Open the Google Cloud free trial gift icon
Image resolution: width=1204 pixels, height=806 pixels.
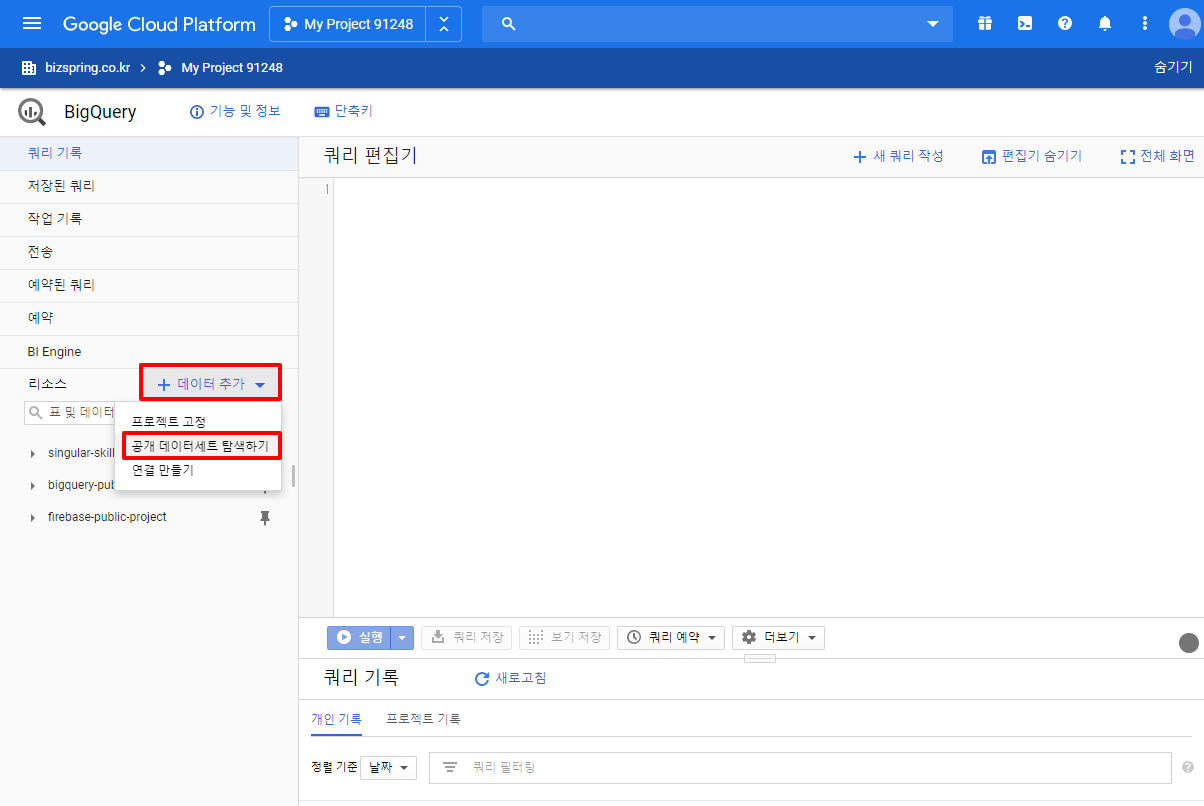pos(984,23)
